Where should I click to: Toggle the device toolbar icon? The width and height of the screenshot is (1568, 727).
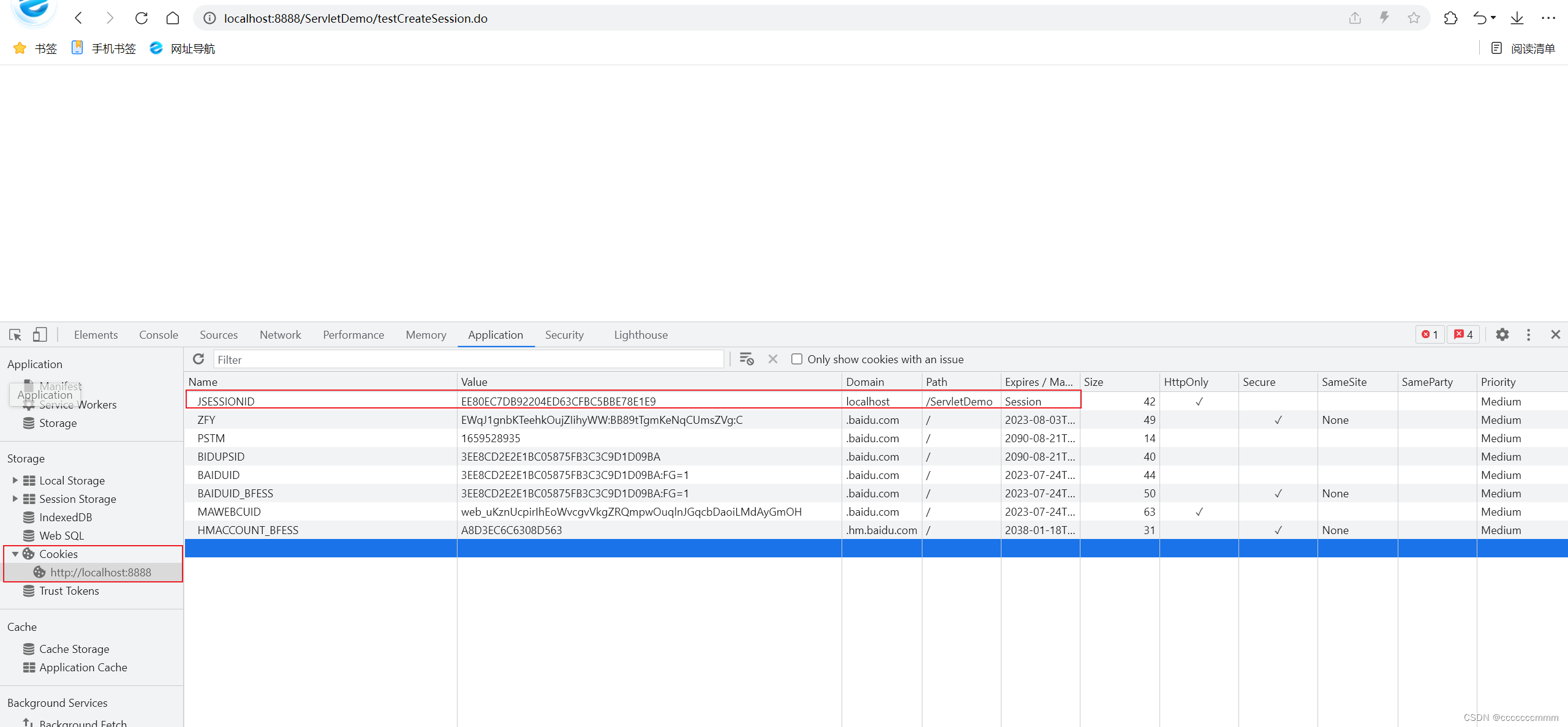[x=40, y=334]
